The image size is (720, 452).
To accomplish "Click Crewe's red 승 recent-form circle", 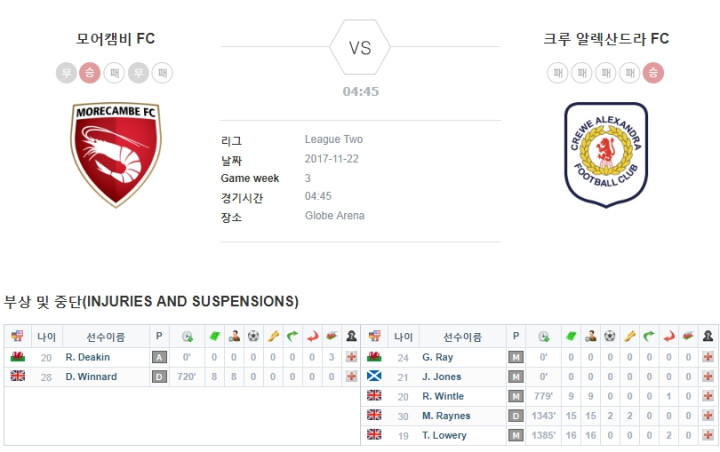I will pos(653,73).
